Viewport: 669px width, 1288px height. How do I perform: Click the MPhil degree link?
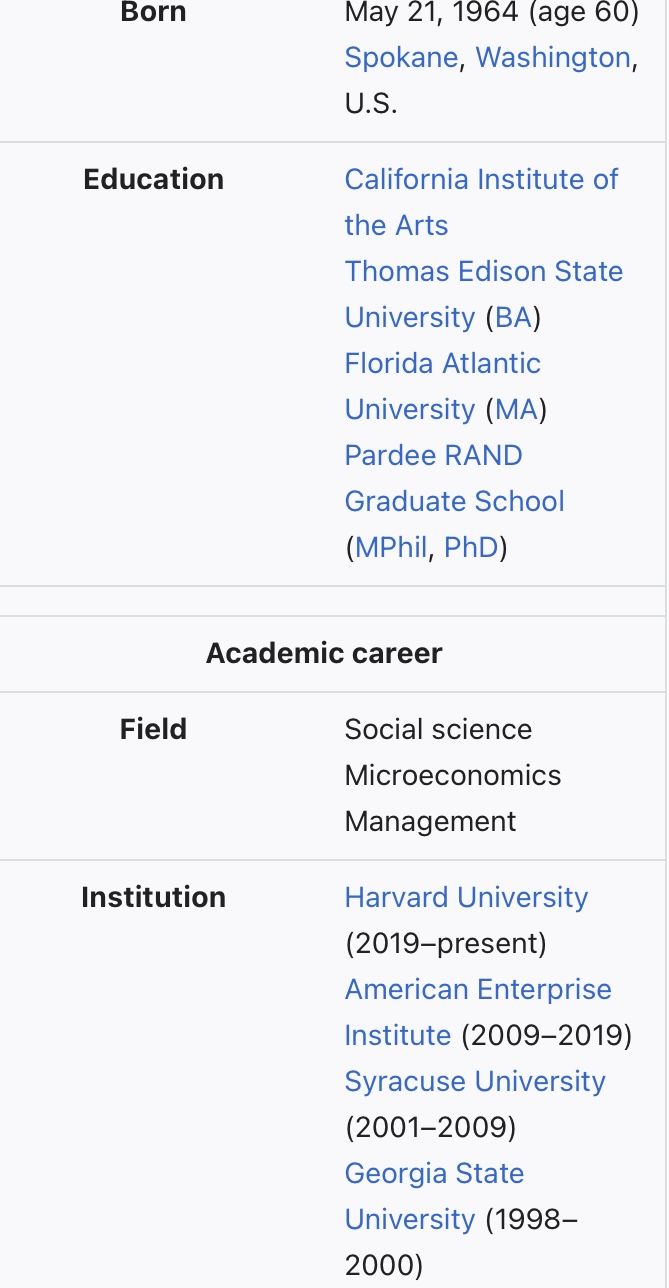coord(391,548)
